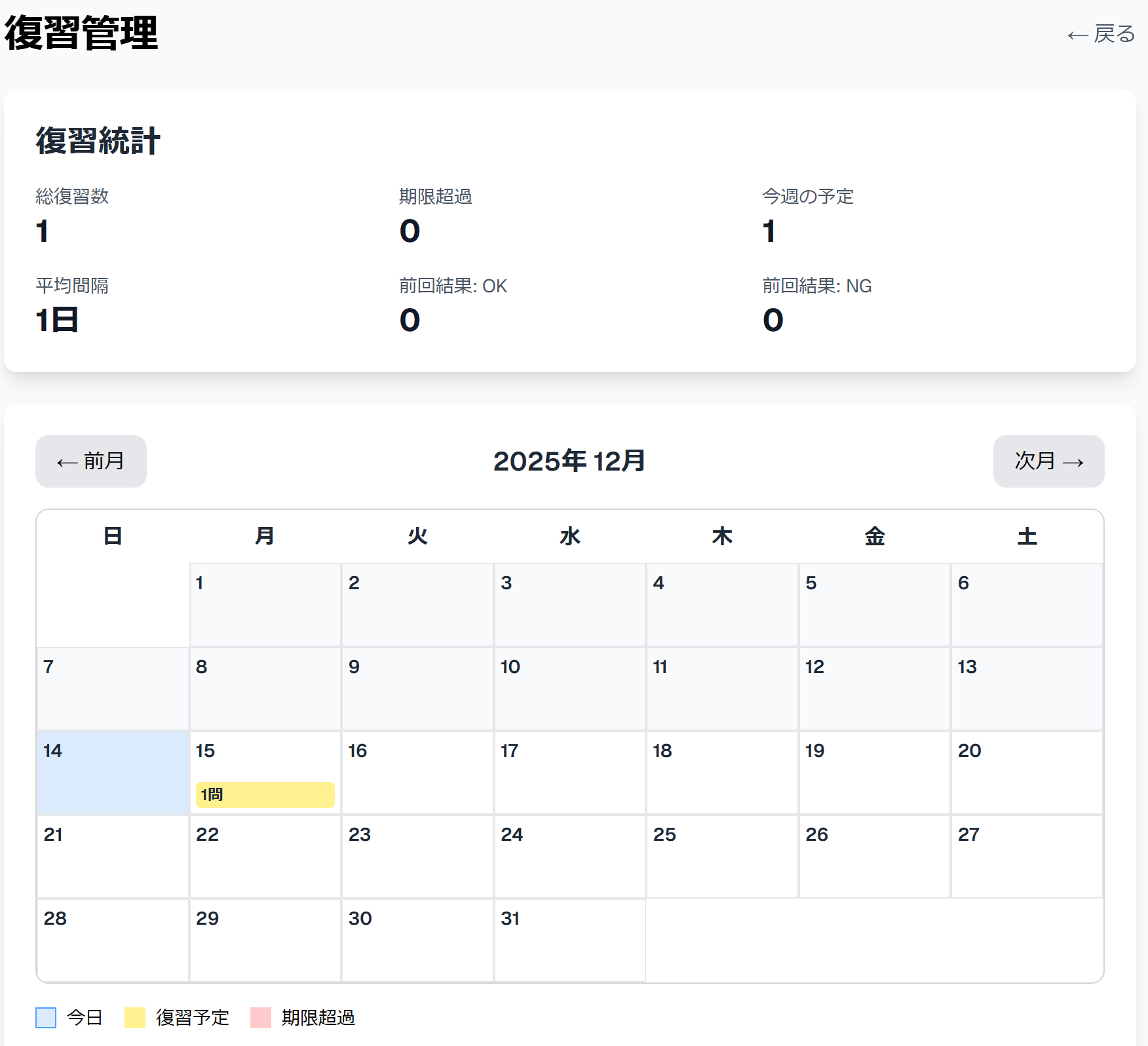
Task: Click the 前回結果: NG label
Action: tap(817, 286)
